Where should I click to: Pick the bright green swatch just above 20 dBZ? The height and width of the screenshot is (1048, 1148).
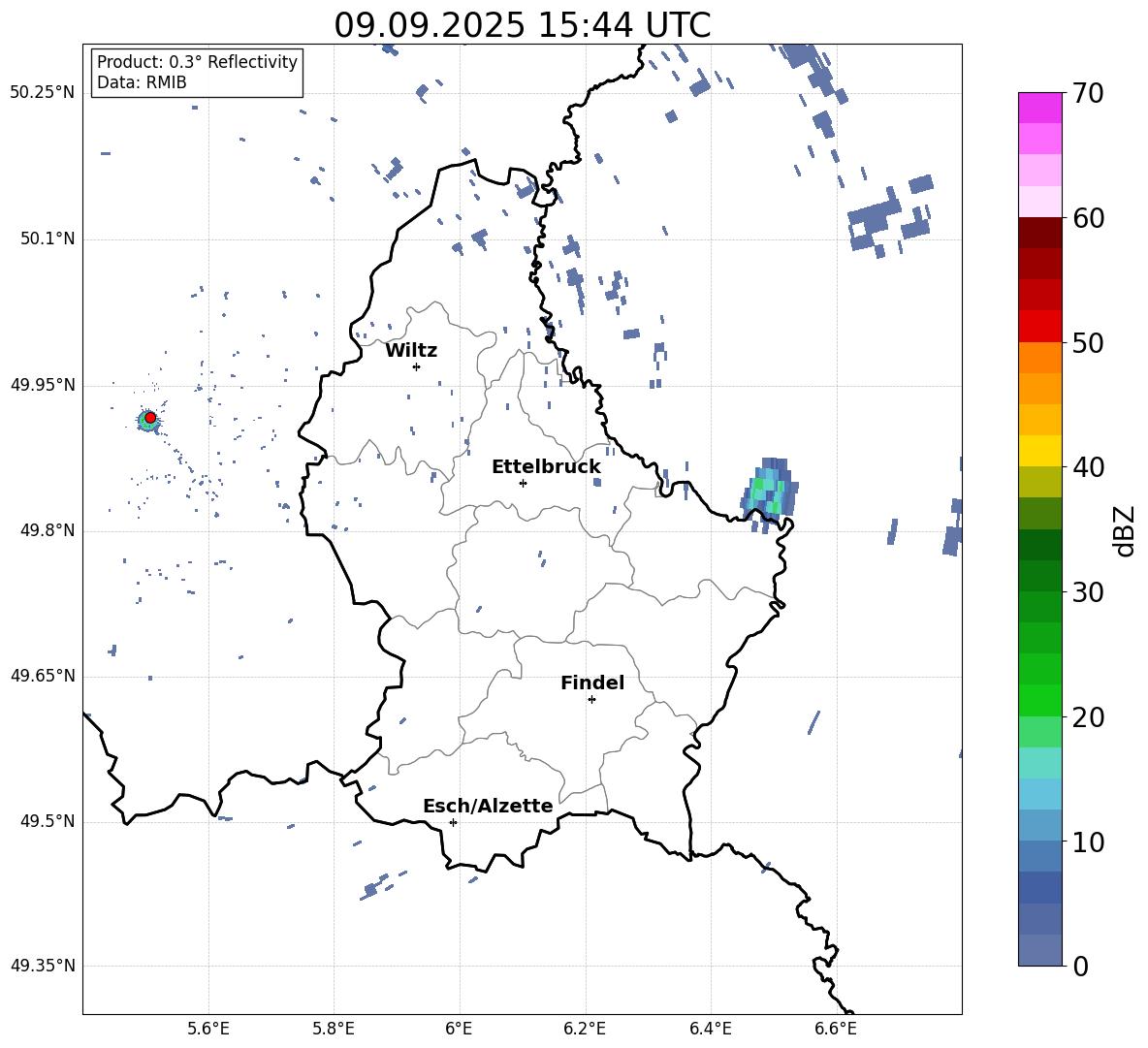pyautogui.click(x=1040, y=700)
